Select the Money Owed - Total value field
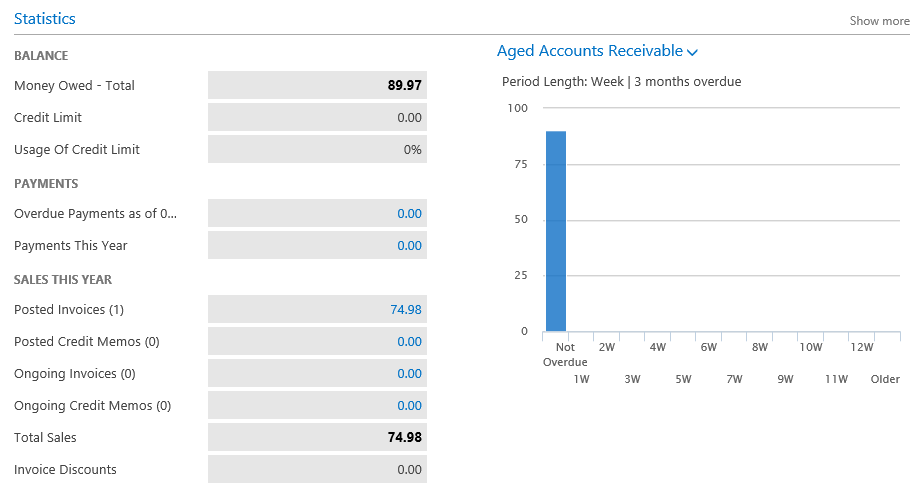 point(317,86)
